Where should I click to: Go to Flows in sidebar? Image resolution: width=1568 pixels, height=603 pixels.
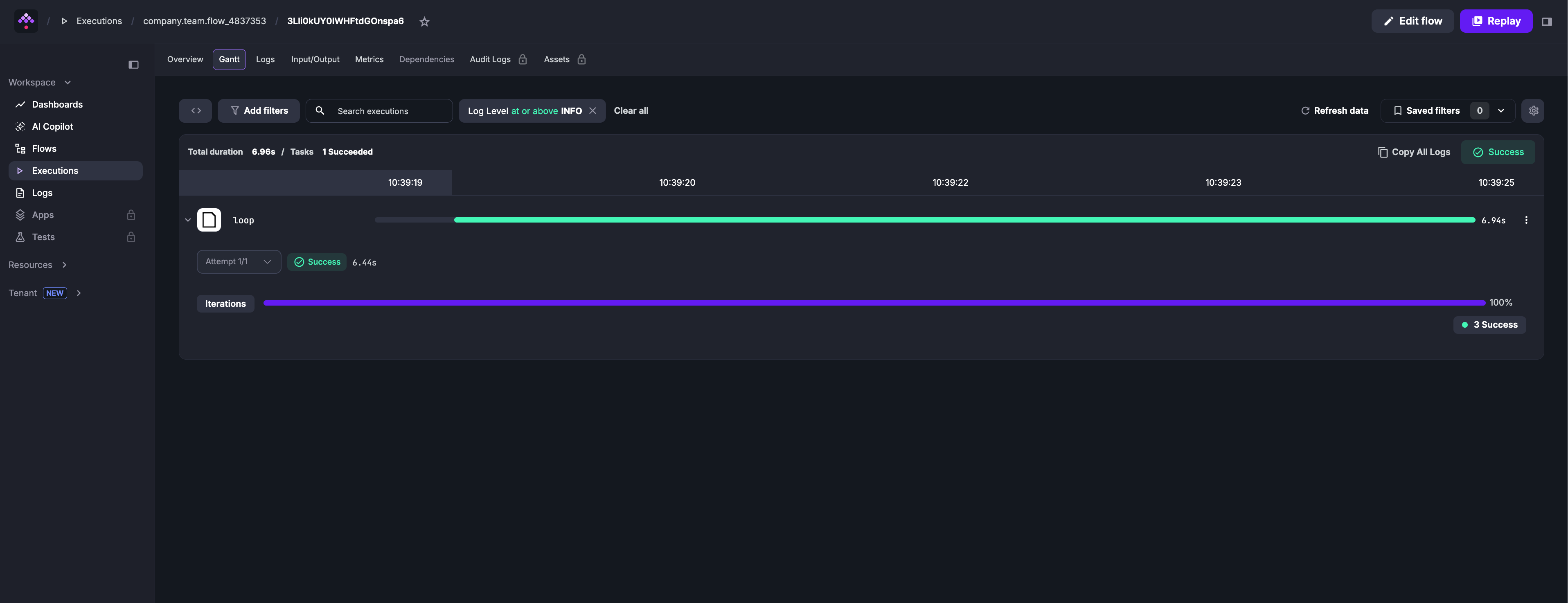(x=75, y=148)
